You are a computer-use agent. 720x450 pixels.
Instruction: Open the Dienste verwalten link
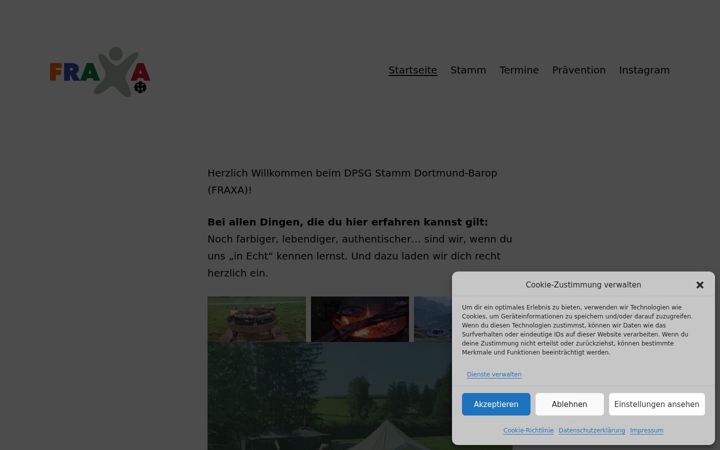click(494, 374)
